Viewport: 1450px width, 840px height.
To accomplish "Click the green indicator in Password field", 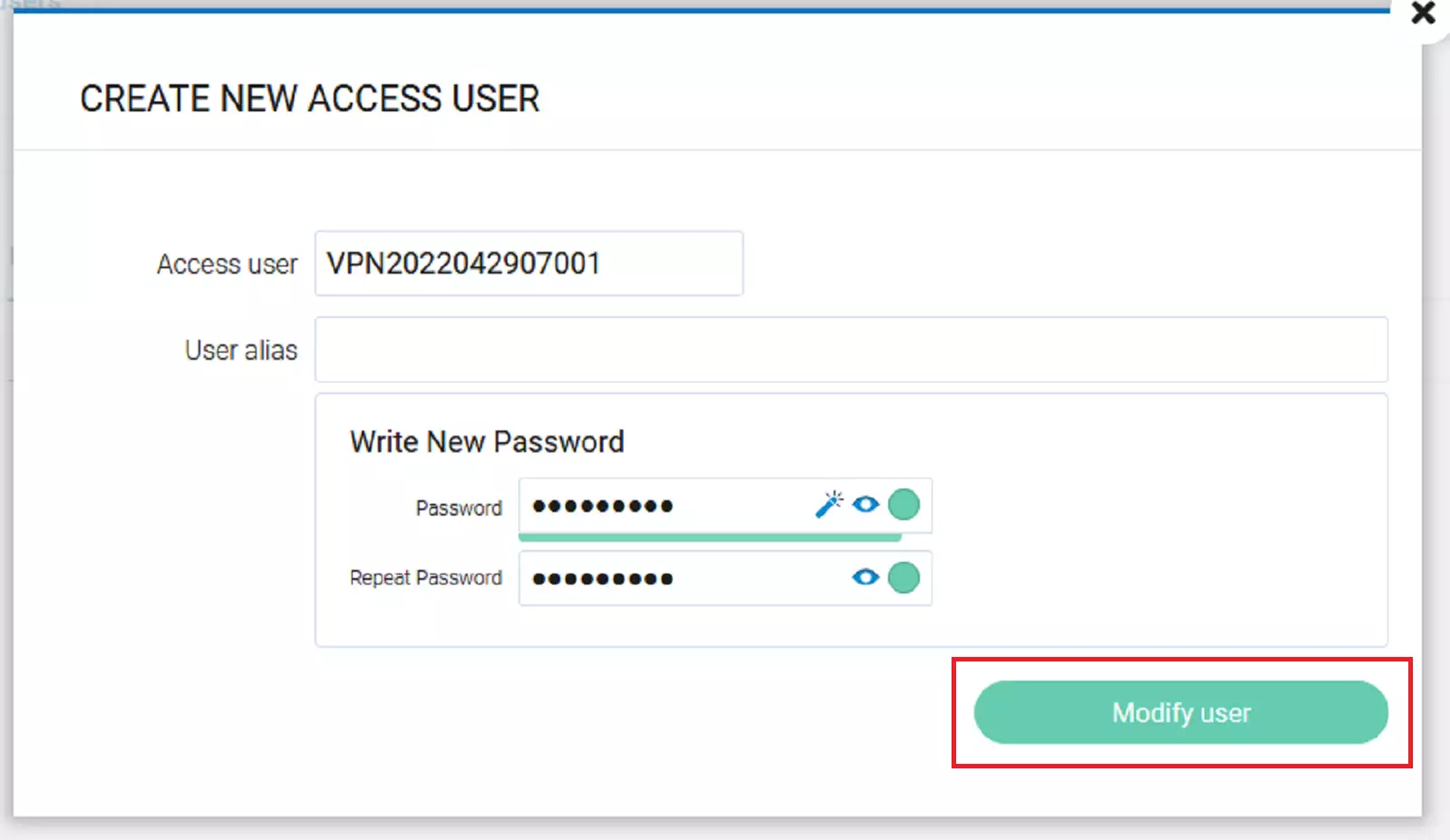I will click(x=904, y=505).
